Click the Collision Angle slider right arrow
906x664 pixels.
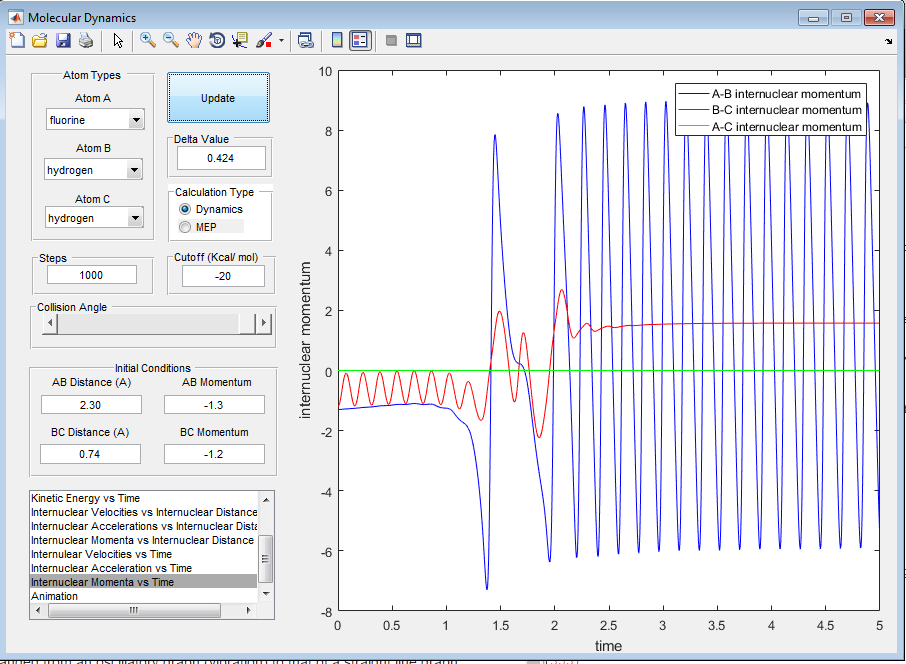(264, 323)
